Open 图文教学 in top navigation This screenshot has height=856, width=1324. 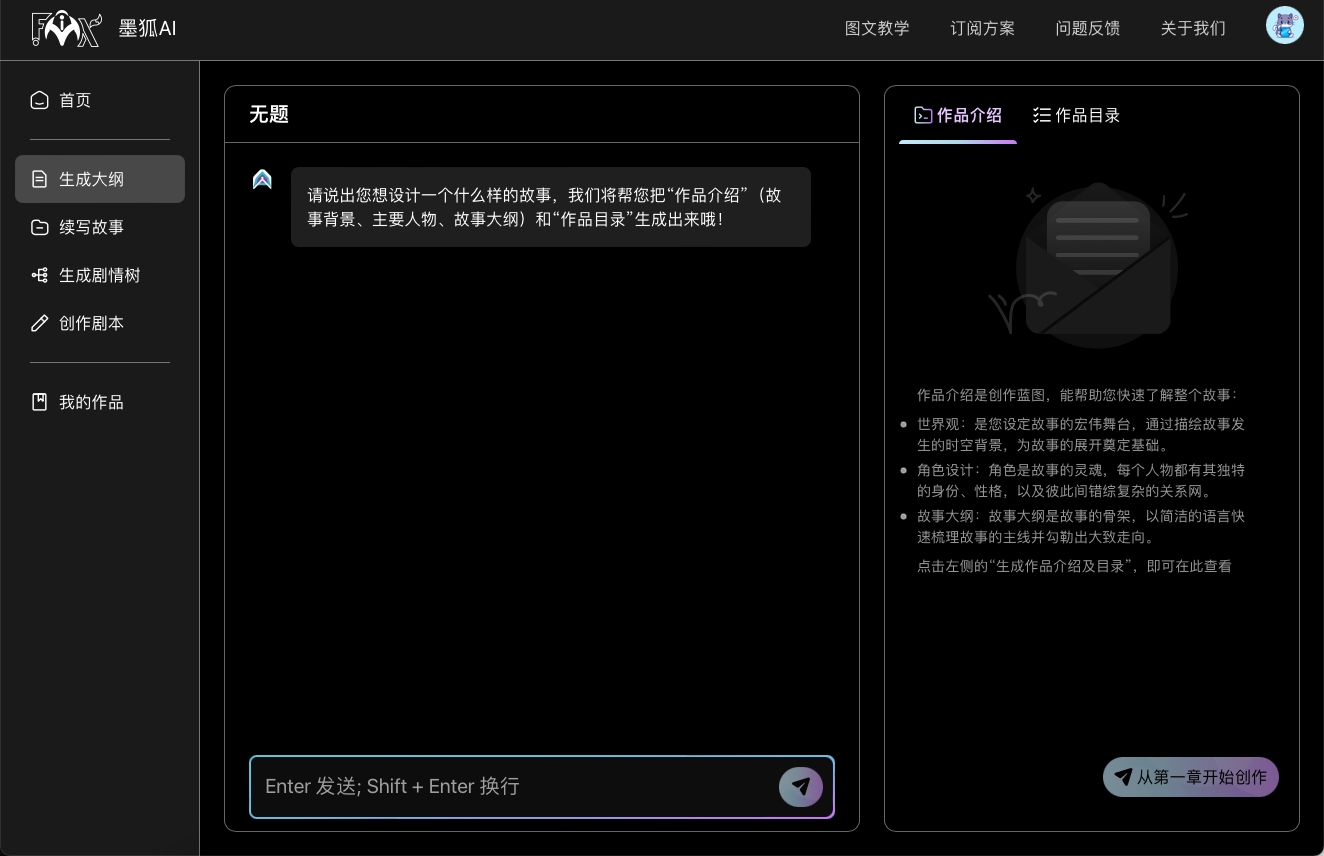[877, 28]
